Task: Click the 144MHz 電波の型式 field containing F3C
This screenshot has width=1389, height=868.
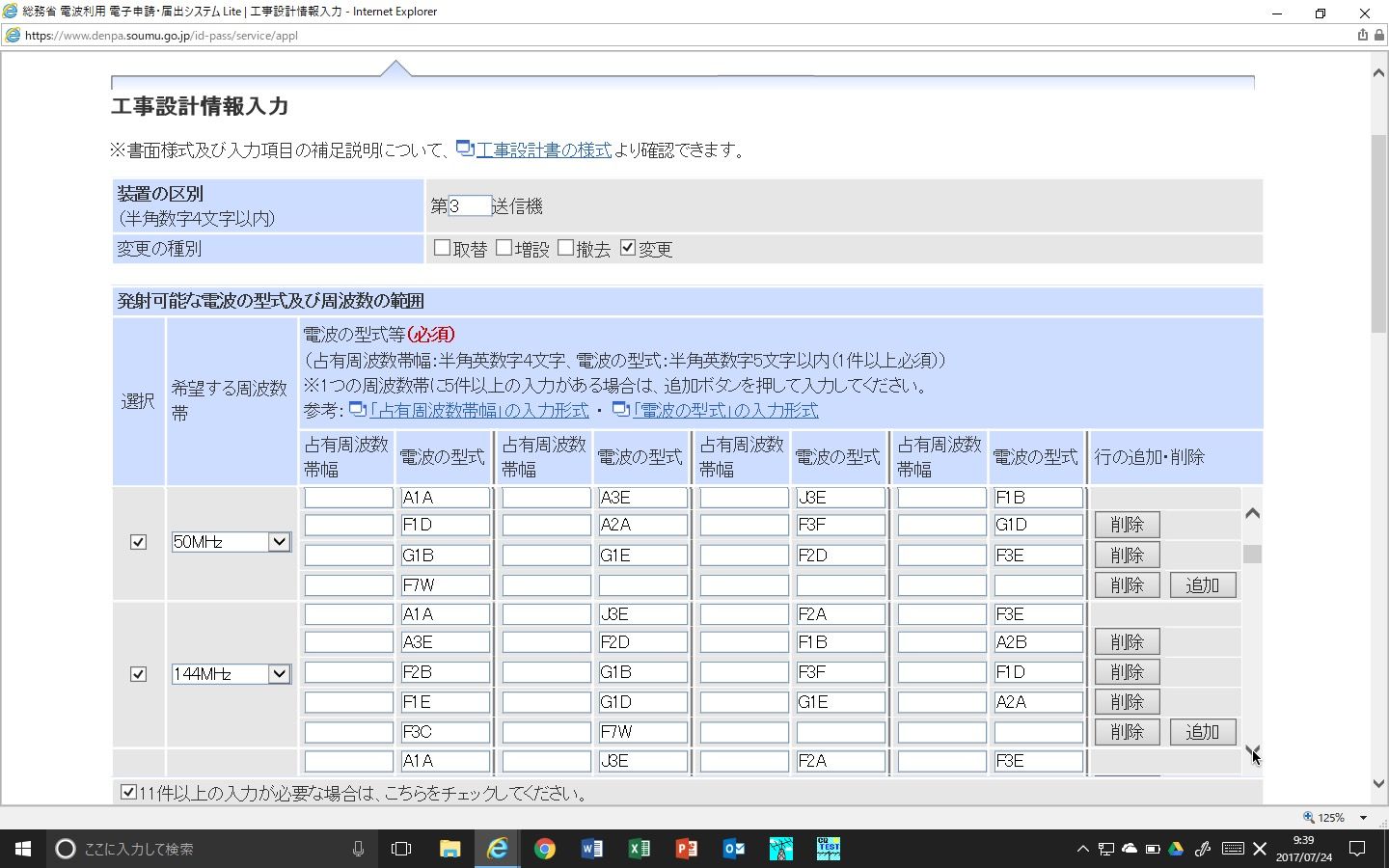Action: click(445, 732)
